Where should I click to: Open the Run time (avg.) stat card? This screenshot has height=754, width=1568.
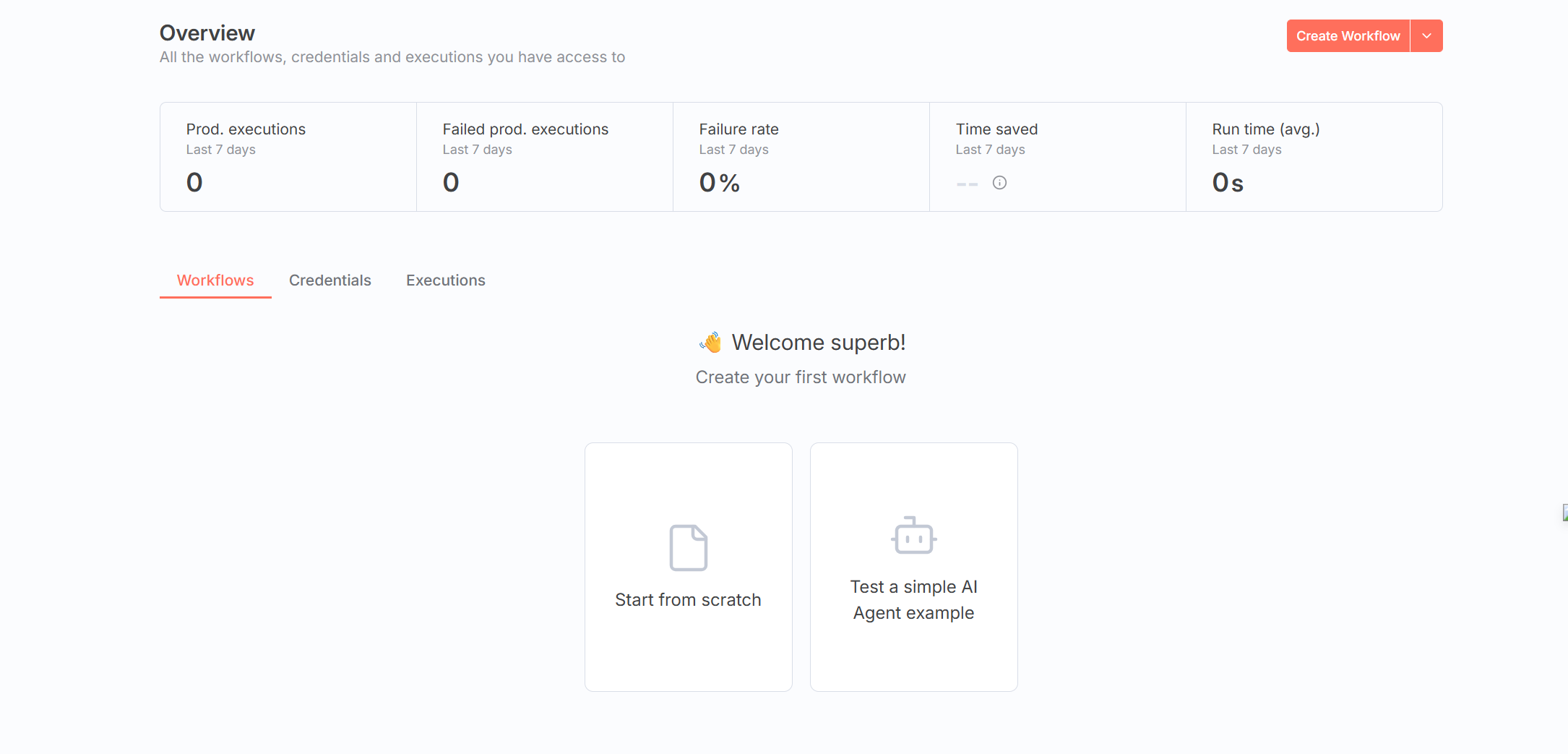pyautogui.click(x=1314, y=157)
